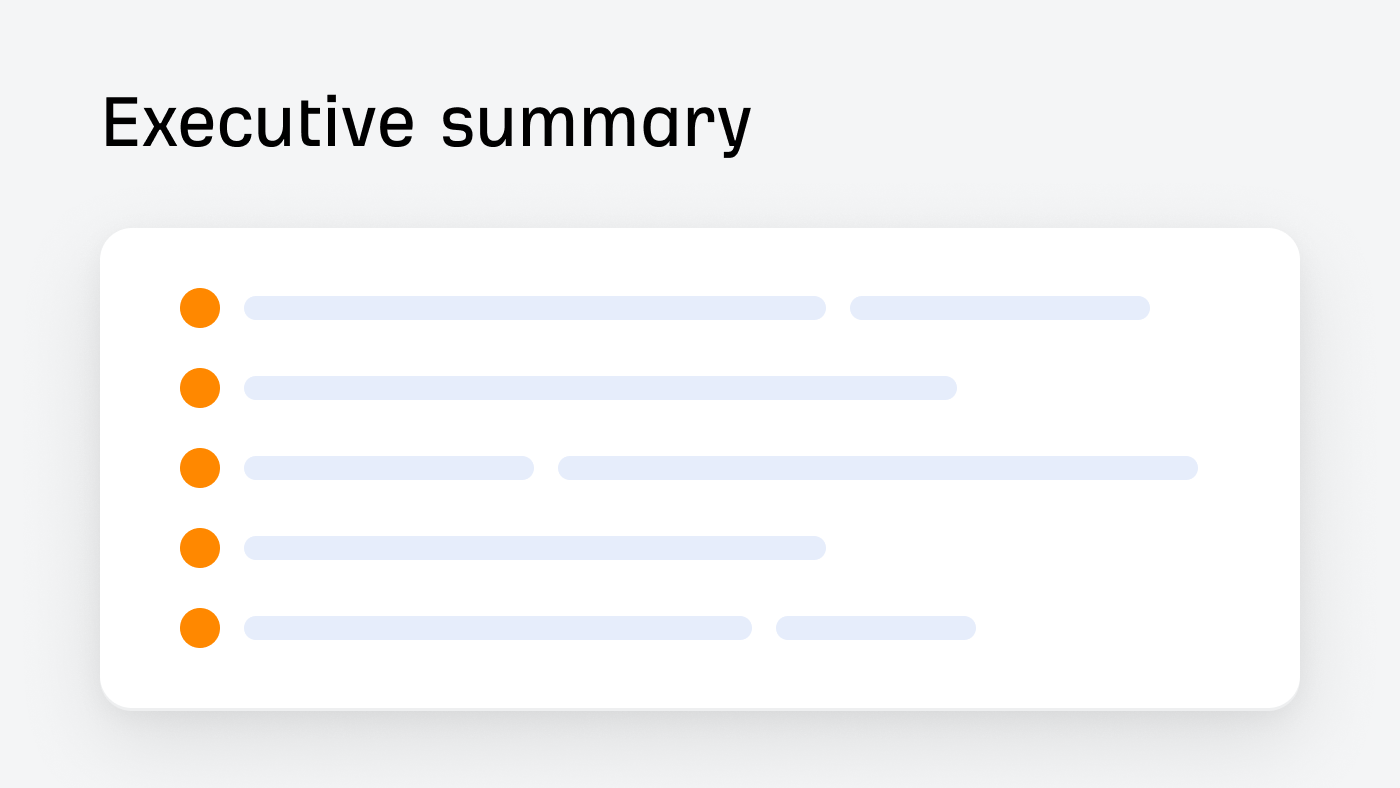Click the small right bar in fifth row
Image resolution: width=1400 pixels, height=788 pixels.
[x=876, y=628]
